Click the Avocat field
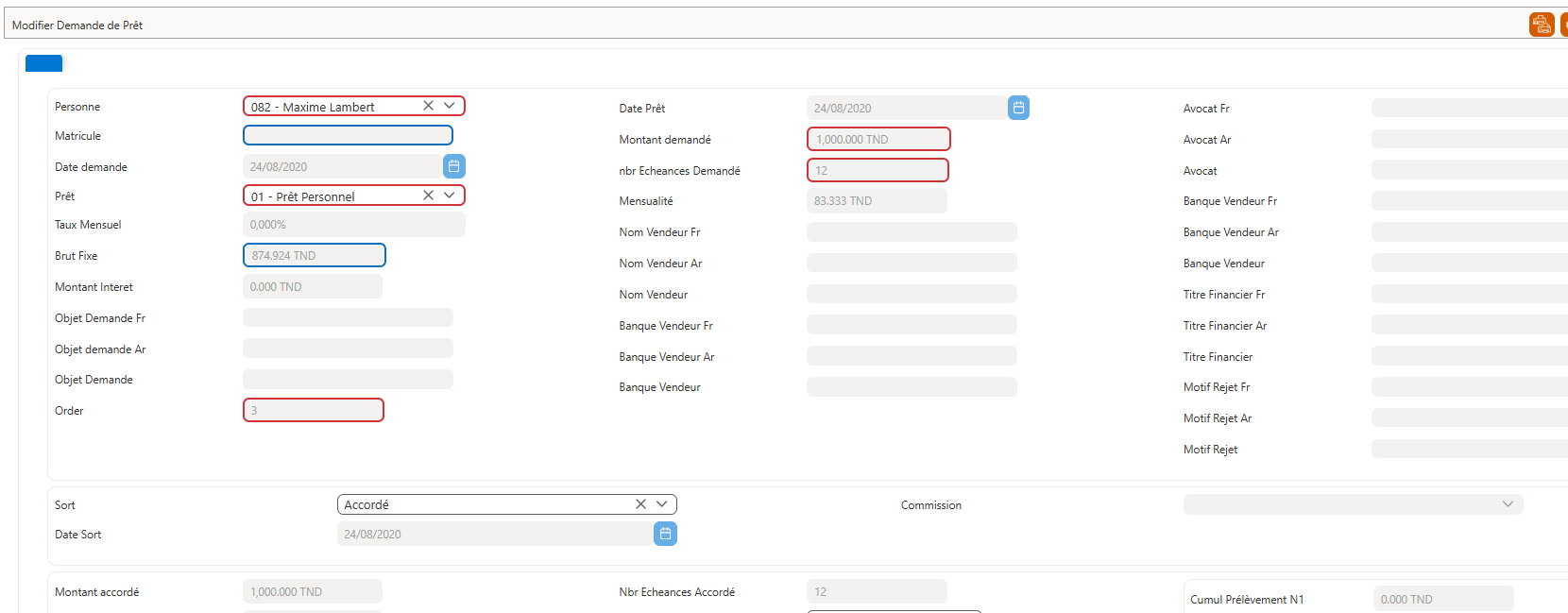Image resolution: width=1568 pixels, height=613 pixels. [1470, 170]
